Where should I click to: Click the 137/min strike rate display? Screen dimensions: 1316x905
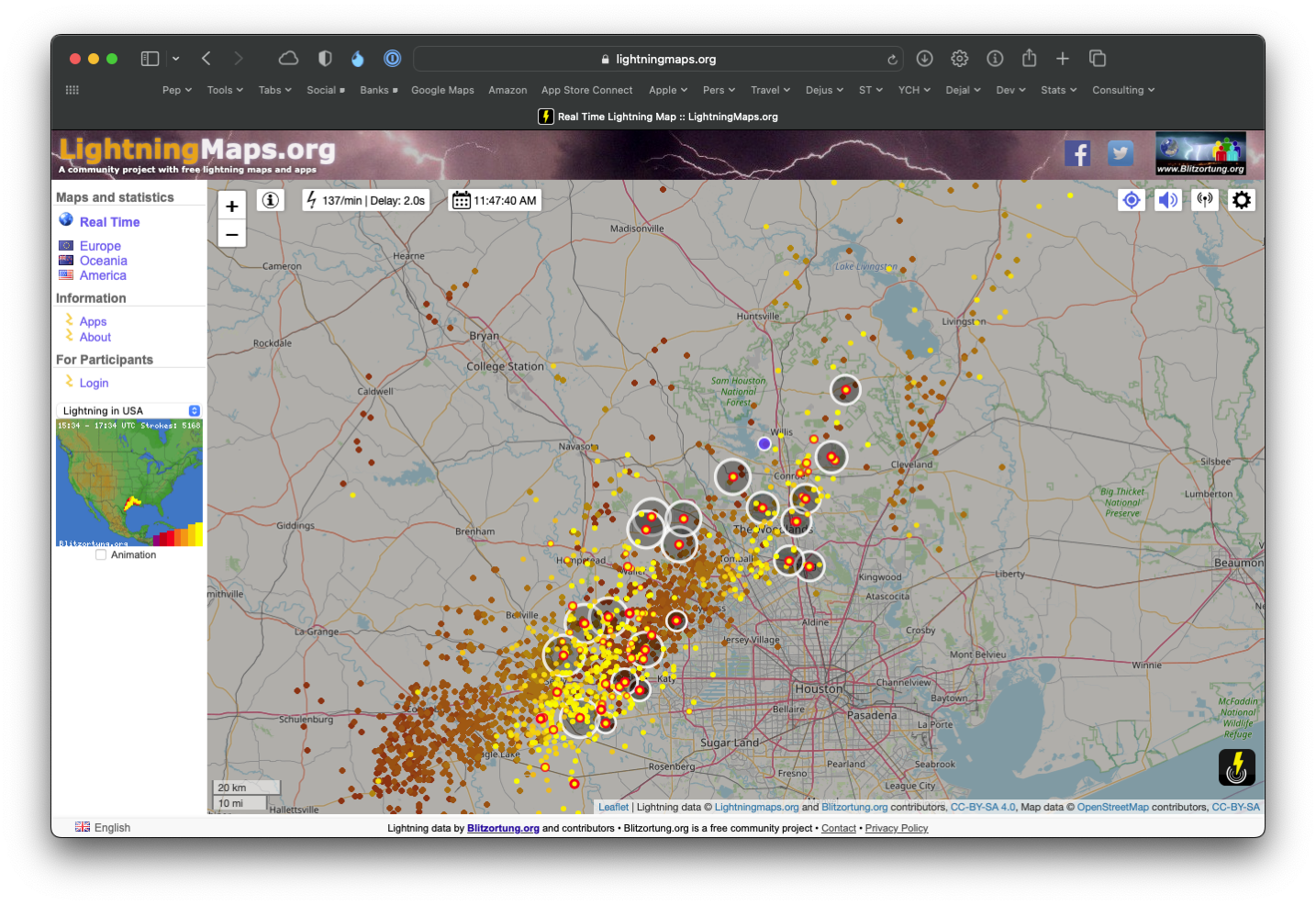pos(366,200)
